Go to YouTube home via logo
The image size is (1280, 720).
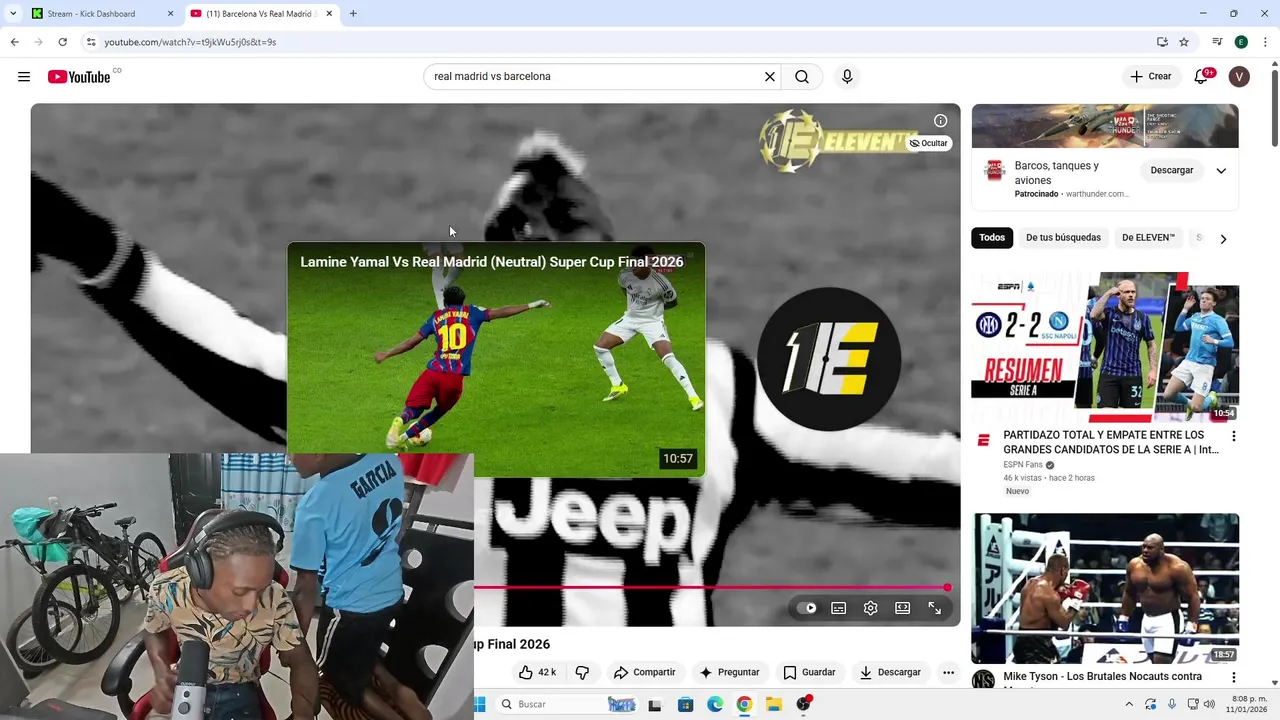click(x=79, y=77)
